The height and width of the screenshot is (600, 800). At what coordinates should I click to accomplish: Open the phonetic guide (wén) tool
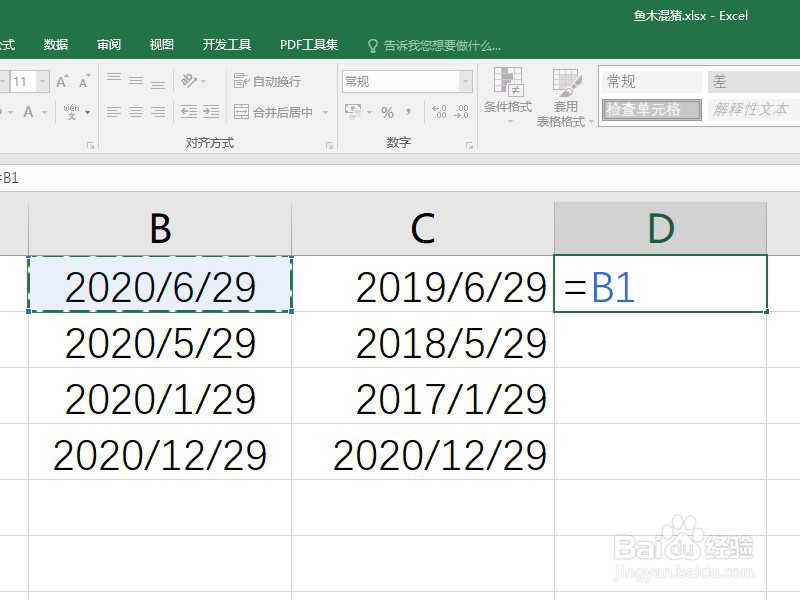pyautogui.click(x=72, y=112)
